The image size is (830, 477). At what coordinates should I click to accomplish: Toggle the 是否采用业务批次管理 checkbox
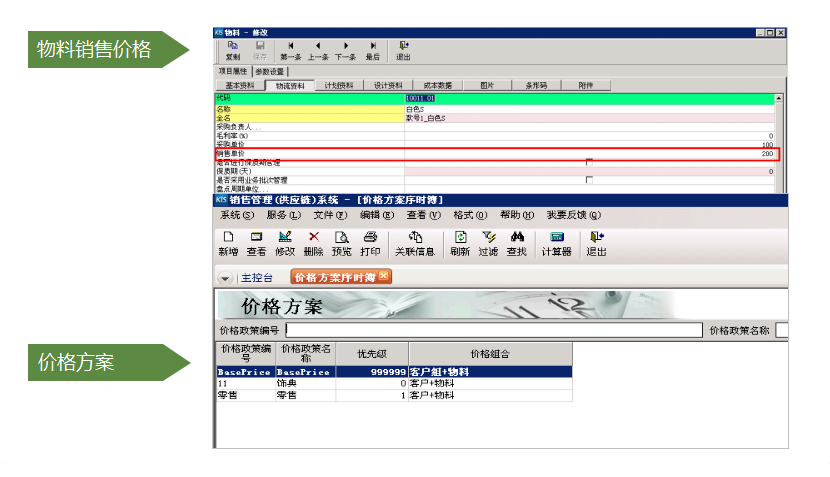click(x=589, y=179)
